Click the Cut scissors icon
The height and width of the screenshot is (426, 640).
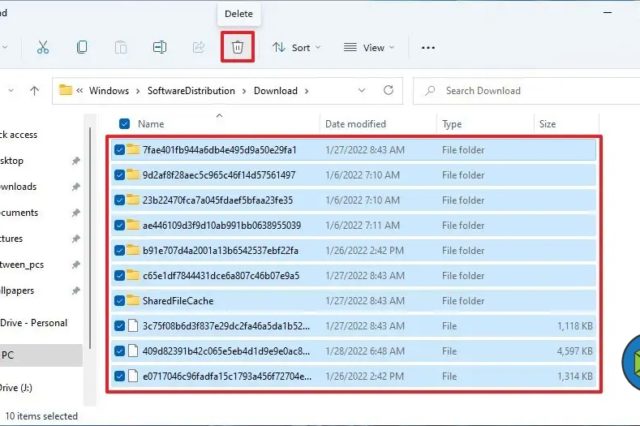tap(43, 47)
